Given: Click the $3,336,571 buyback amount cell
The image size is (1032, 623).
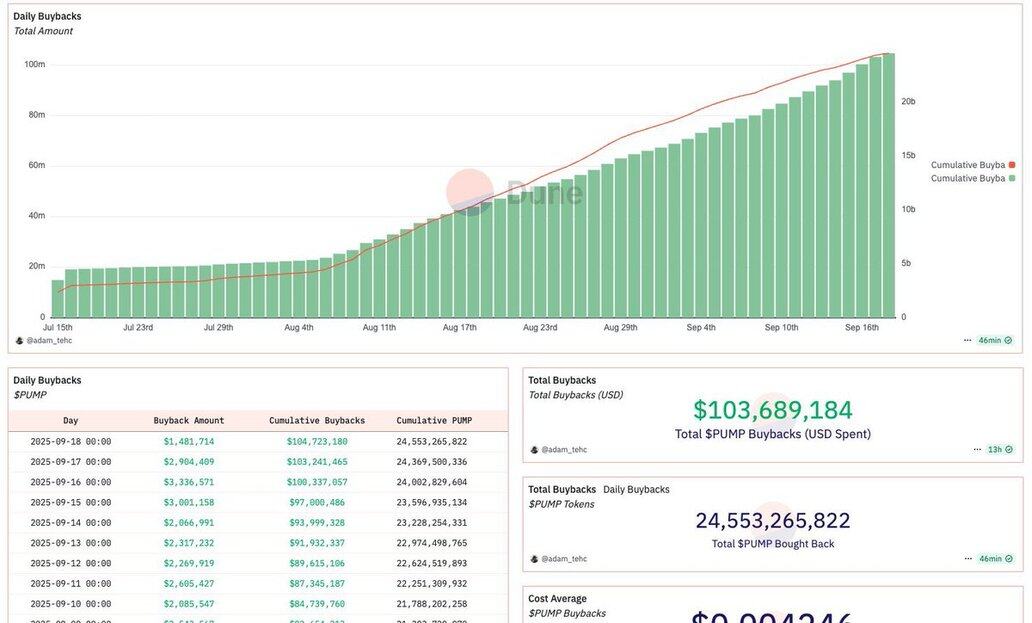Looking at the screenshot, I should click(x=189, y=482).
